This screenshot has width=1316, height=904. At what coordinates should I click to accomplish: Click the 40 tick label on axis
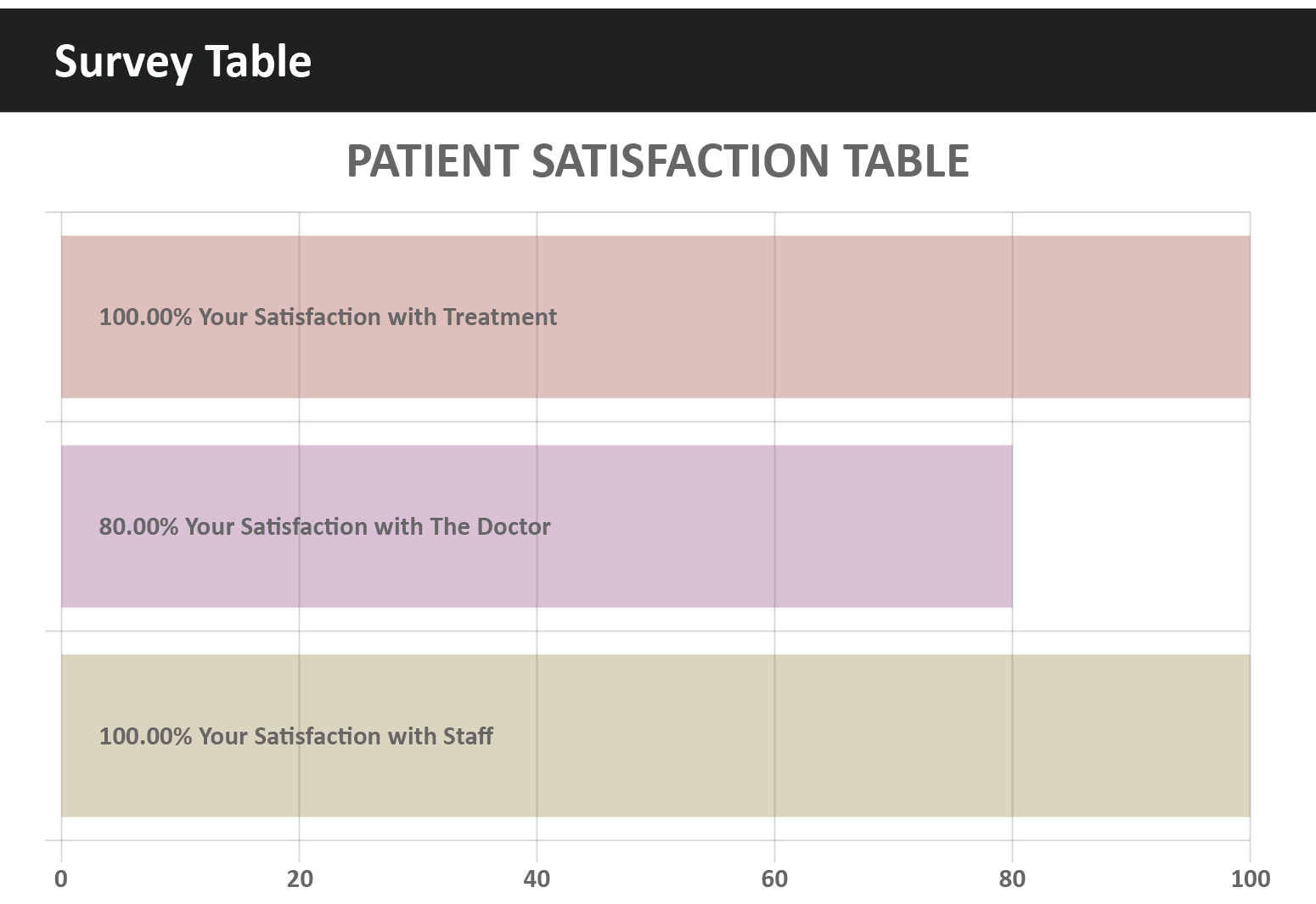click(537, 879)
